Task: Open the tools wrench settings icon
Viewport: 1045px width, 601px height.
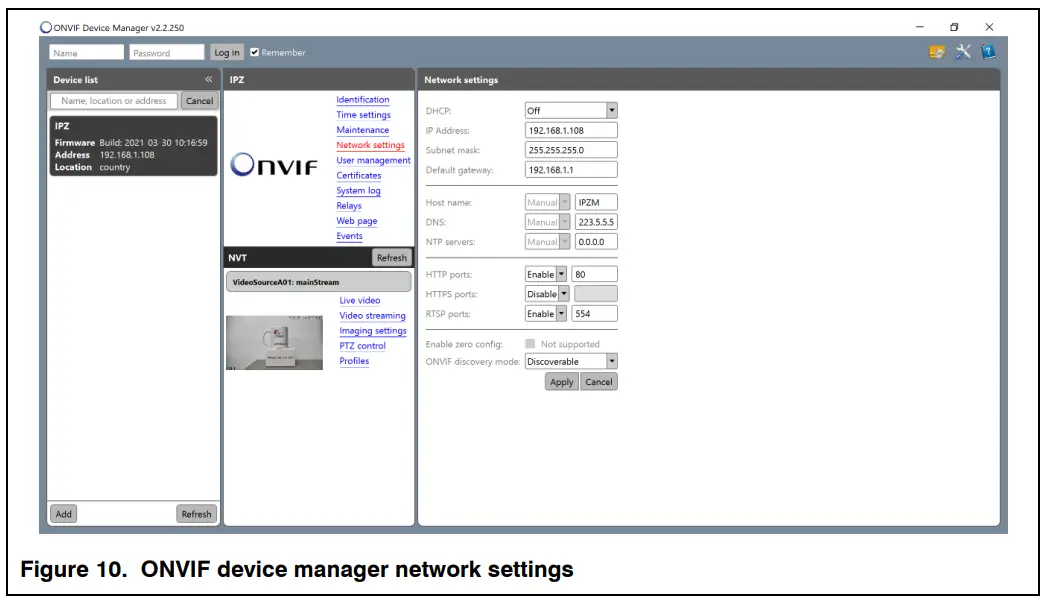Action: pyautogui.click(x=962, y=51)
